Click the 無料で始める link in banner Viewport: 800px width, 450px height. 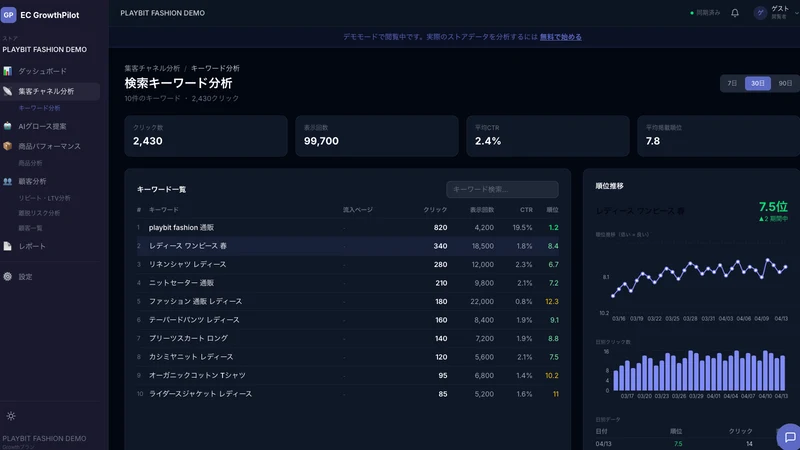point(561,37)
